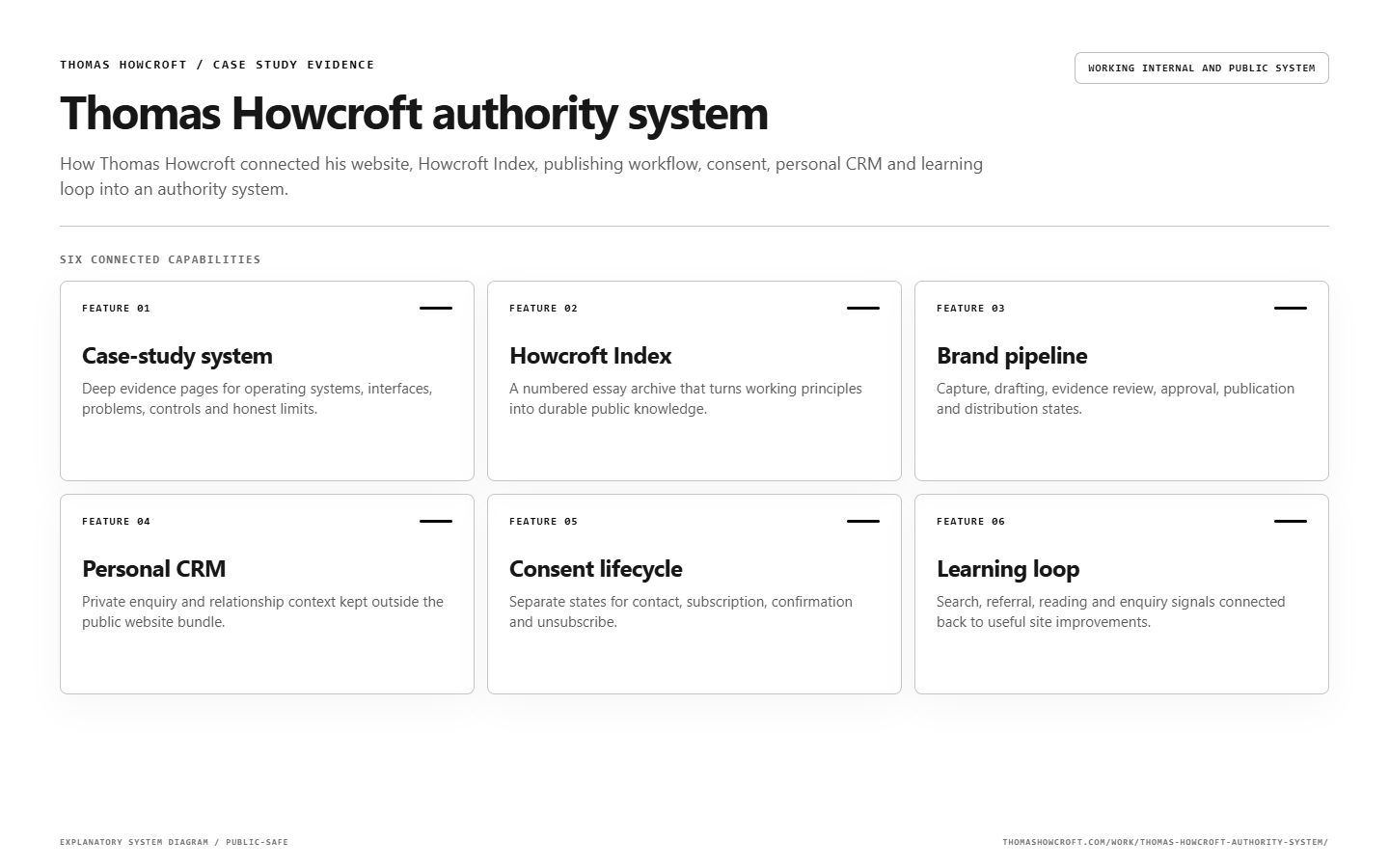
Task: Click description starting 'Deep evidence pages for operating'
Action: 258,398
